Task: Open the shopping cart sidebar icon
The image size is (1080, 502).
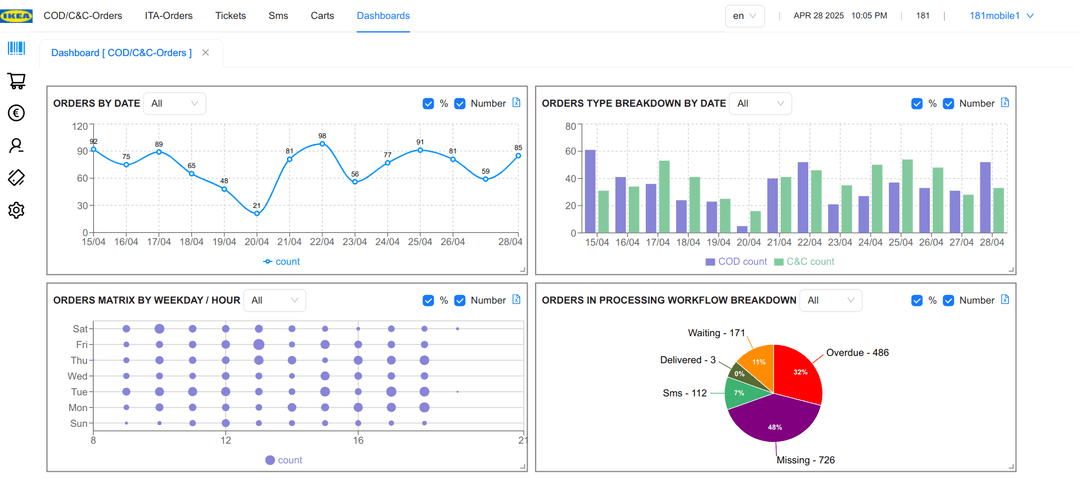Action: 17,81
